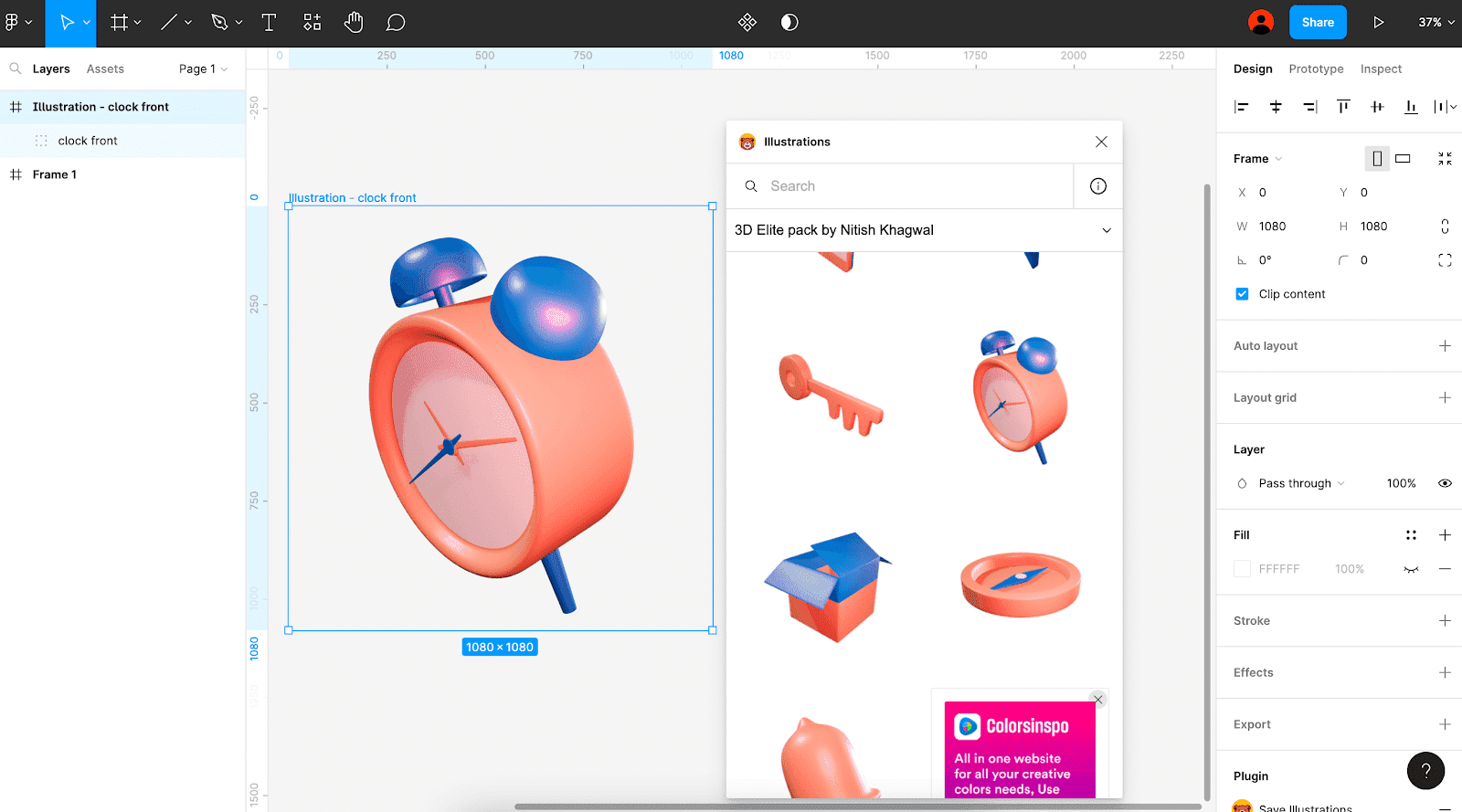This screenshot has width=1462, height=812.
Task: Open Pass through blend mode dropdown
Action: pos(1301,483)
